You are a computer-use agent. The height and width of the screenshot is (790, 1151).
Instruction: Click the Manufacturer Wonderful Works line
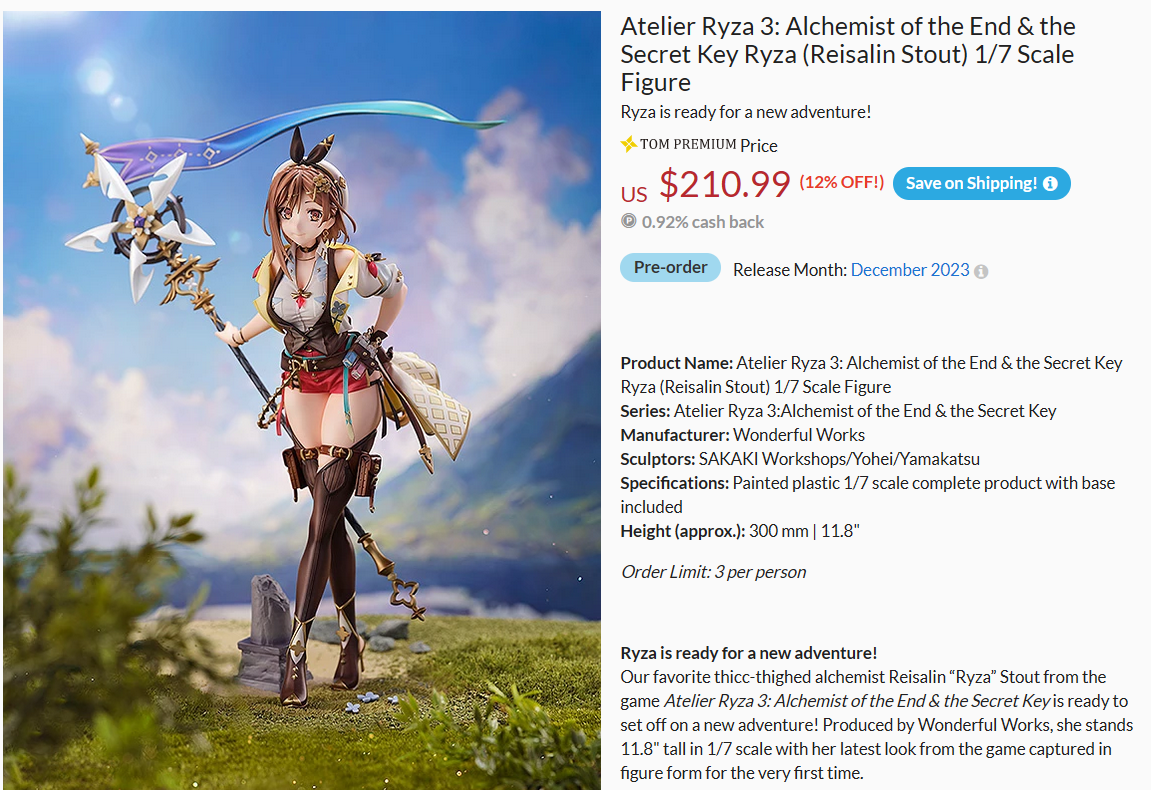(742, 435)
